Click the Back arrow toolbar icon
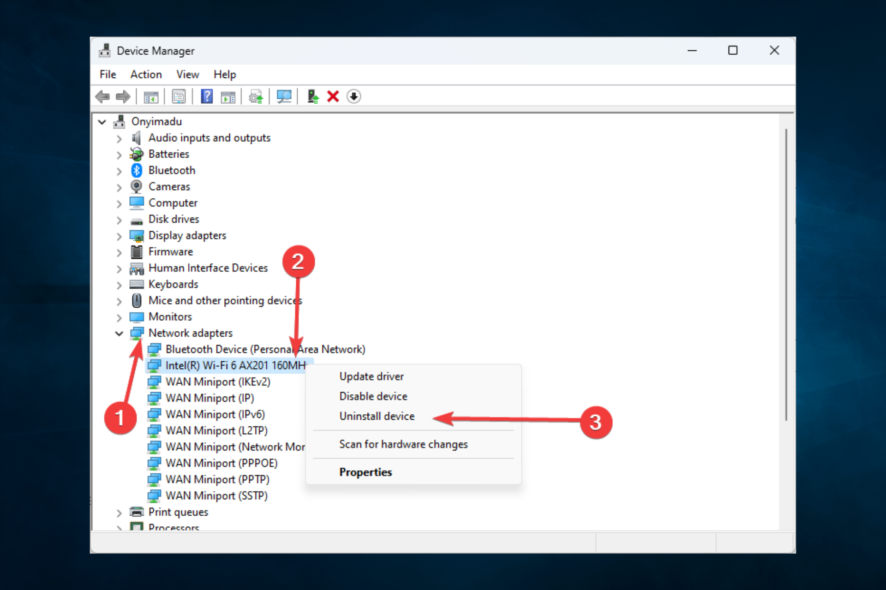This screenshot has height=590, width=886. 102,97
